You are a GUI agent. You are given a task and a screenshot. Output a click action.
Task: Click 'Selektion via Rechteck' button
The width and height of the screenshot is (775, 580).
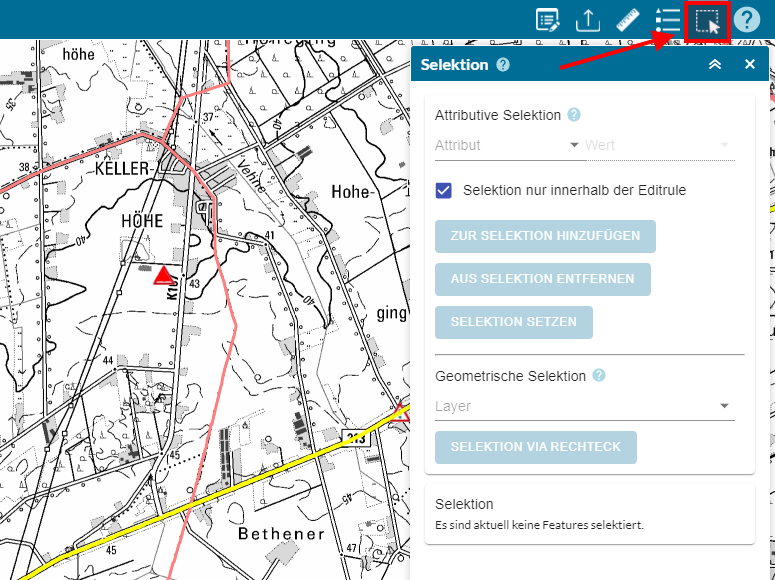pyautogui.click(x=535, y=447)
